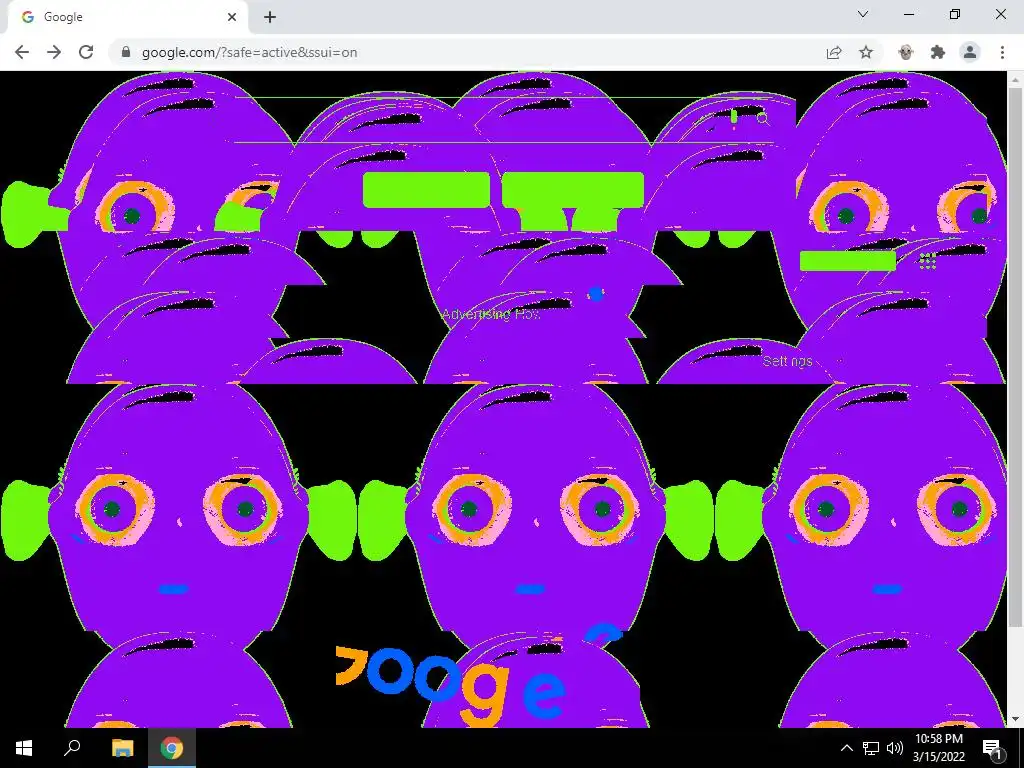
Task: Show hidden system tray icons
Action: click(x=846, y=748)
